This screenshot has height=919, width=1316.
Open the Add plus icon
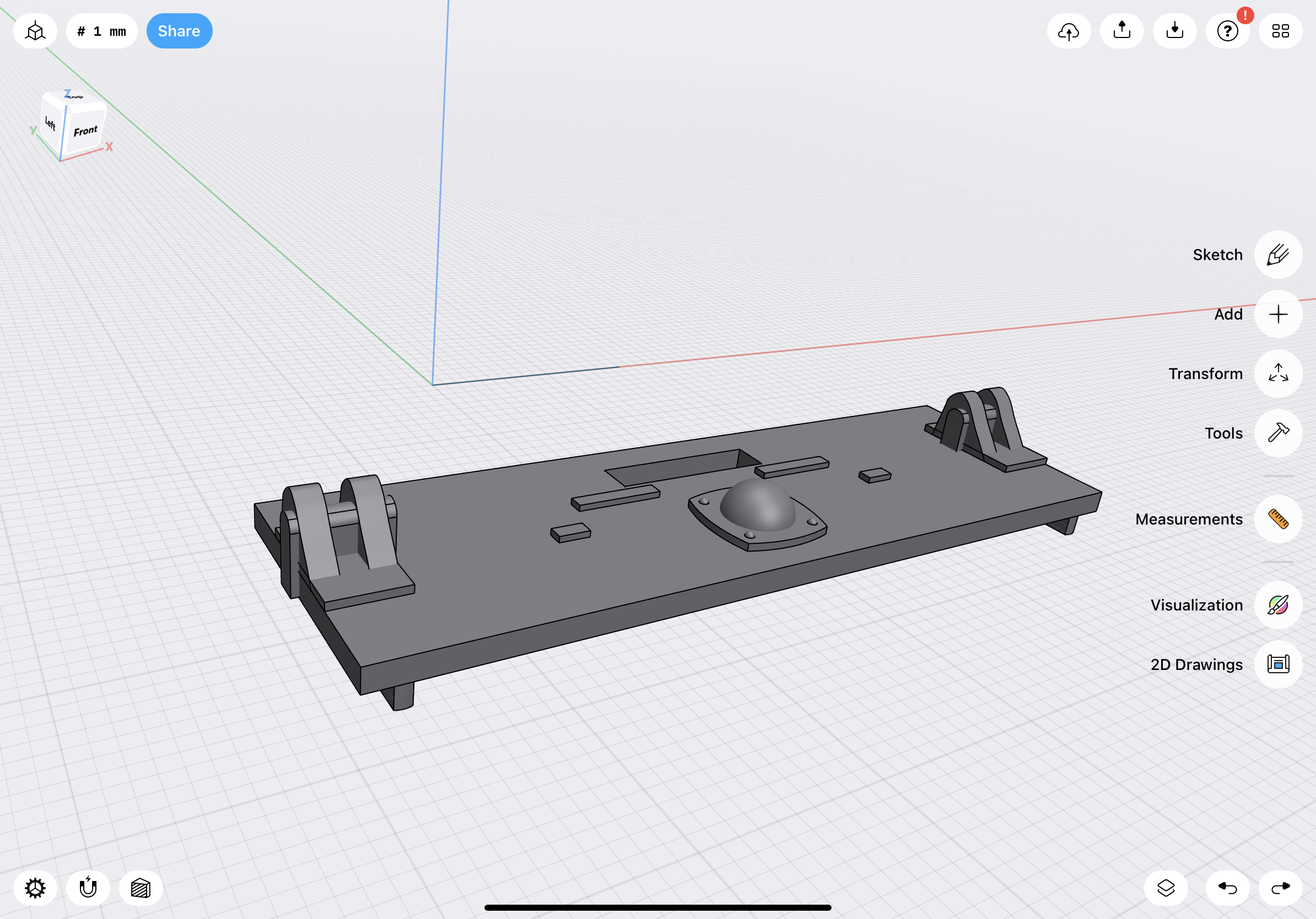1278,314
